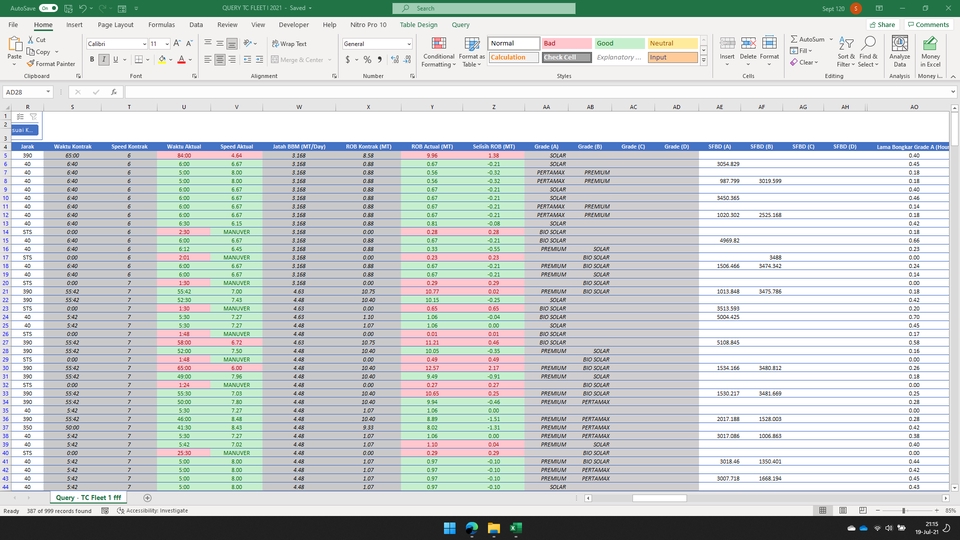
Task: Click Accessibility: Investigate in status bar
Action: (152, 511)
